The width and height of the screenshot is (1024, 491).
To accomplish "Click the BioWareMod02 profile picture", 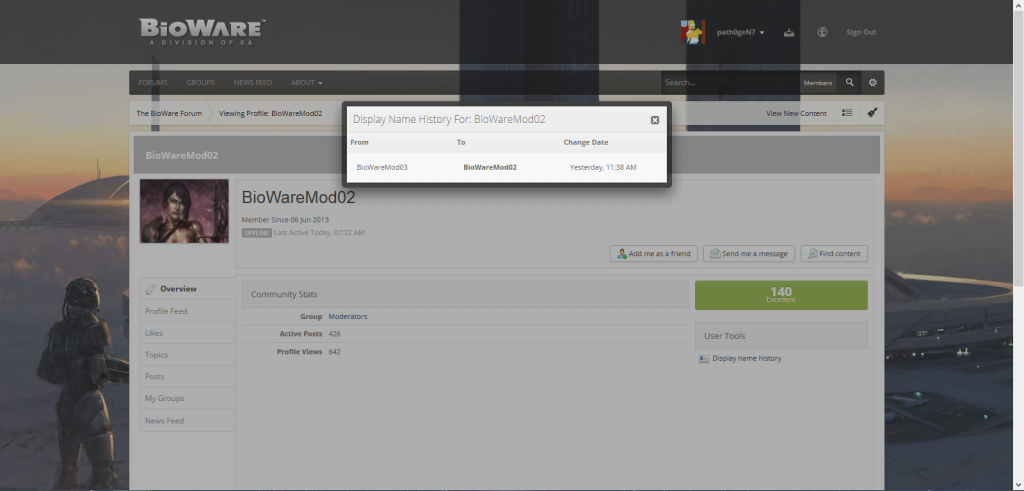I will click(x=184, y=211).
